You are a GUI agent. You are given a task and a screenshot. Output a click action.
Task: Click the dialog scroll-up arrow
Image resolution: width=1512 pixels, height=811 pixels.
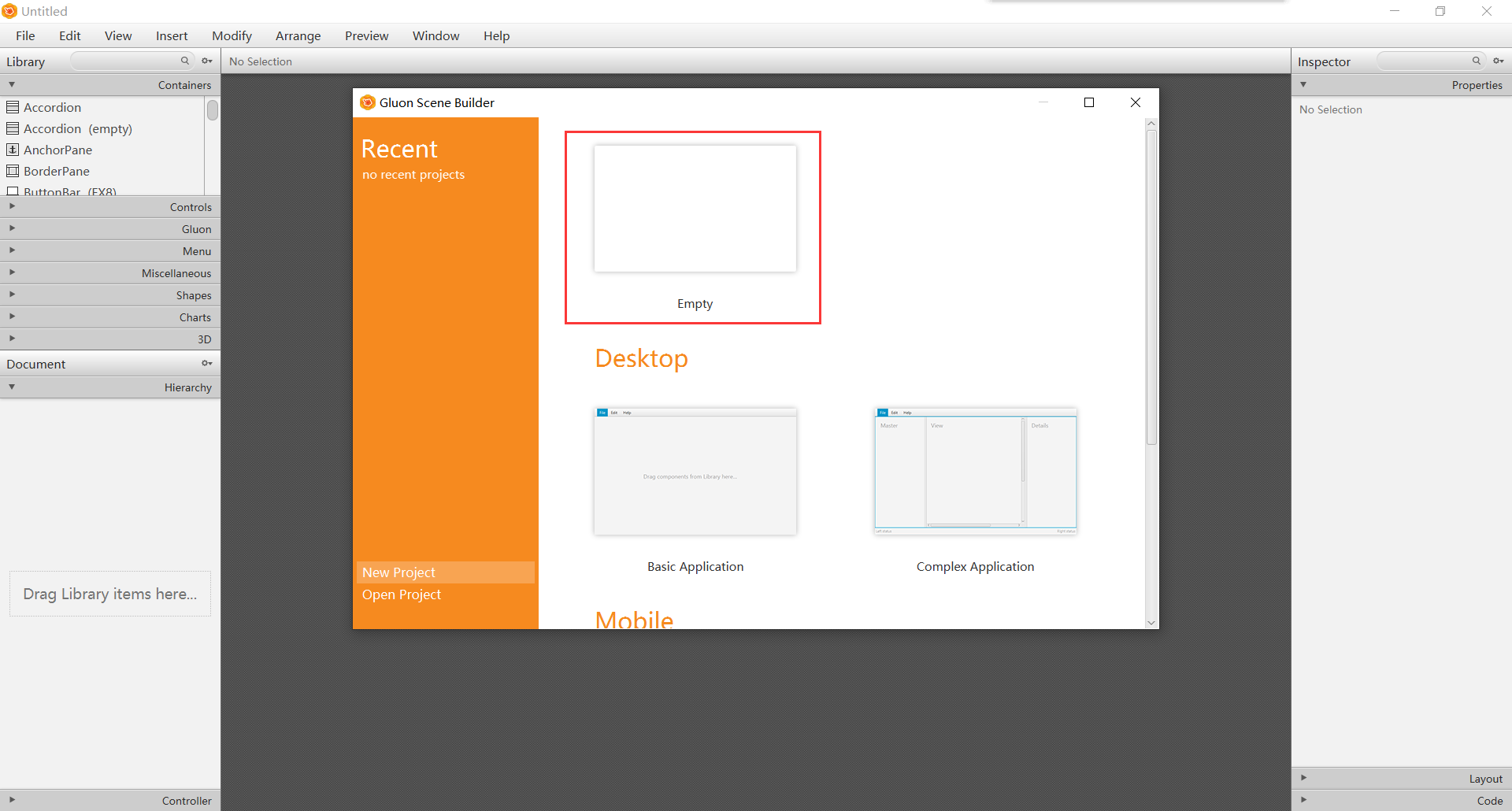pos(1151,124)
